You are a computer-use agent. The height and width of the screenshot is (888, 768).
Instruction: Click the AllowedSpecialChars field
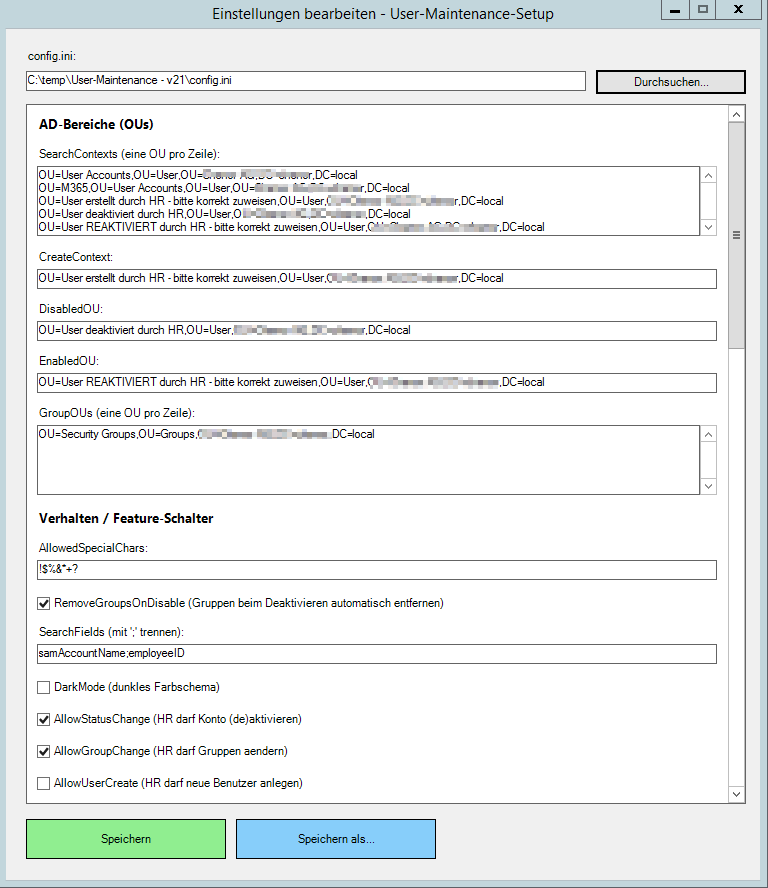(x=377, y=570)
